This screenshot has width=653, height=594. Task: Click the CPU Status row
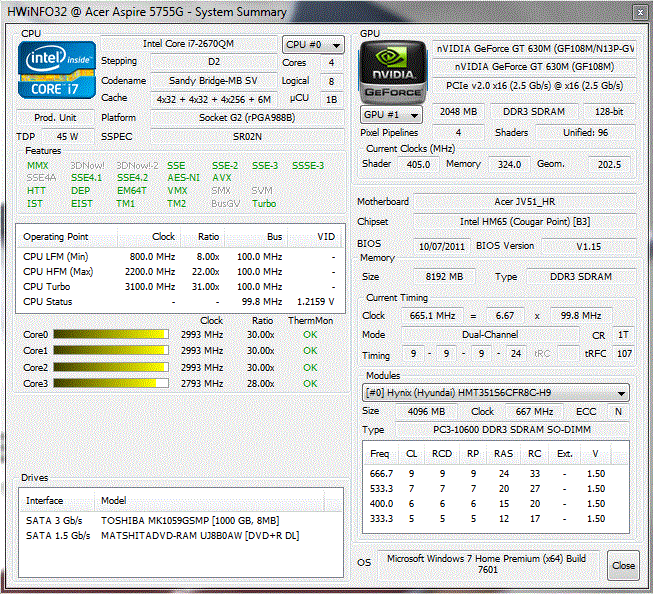click(180, 302)
